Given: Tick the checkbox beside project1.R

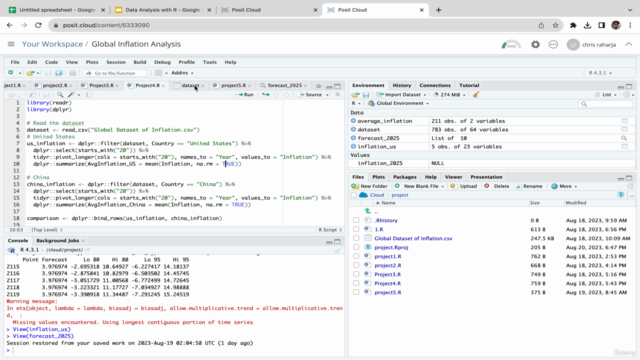Looking at the screenshot, I should pyautogui.click(x=356, y=256).
